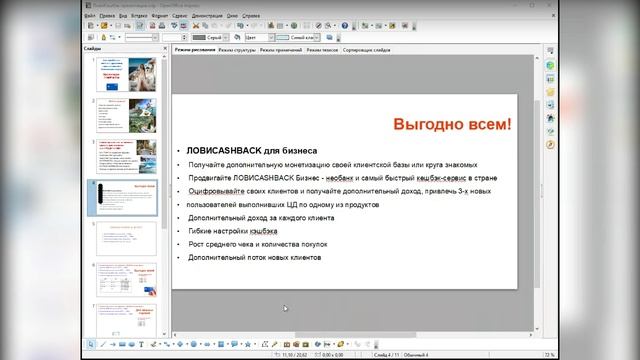Click the Рост среднего чека bullet
640x360 pixels.
coord(258,244)
